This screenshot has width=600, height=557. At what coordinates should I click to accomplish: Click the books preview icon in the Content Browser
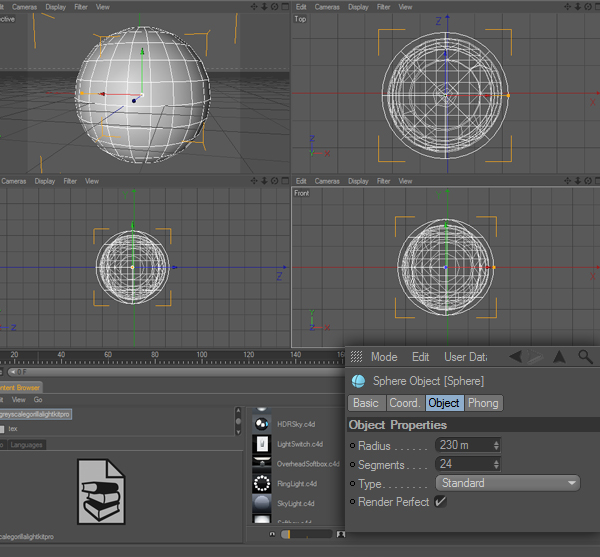(x=101, y=492)
